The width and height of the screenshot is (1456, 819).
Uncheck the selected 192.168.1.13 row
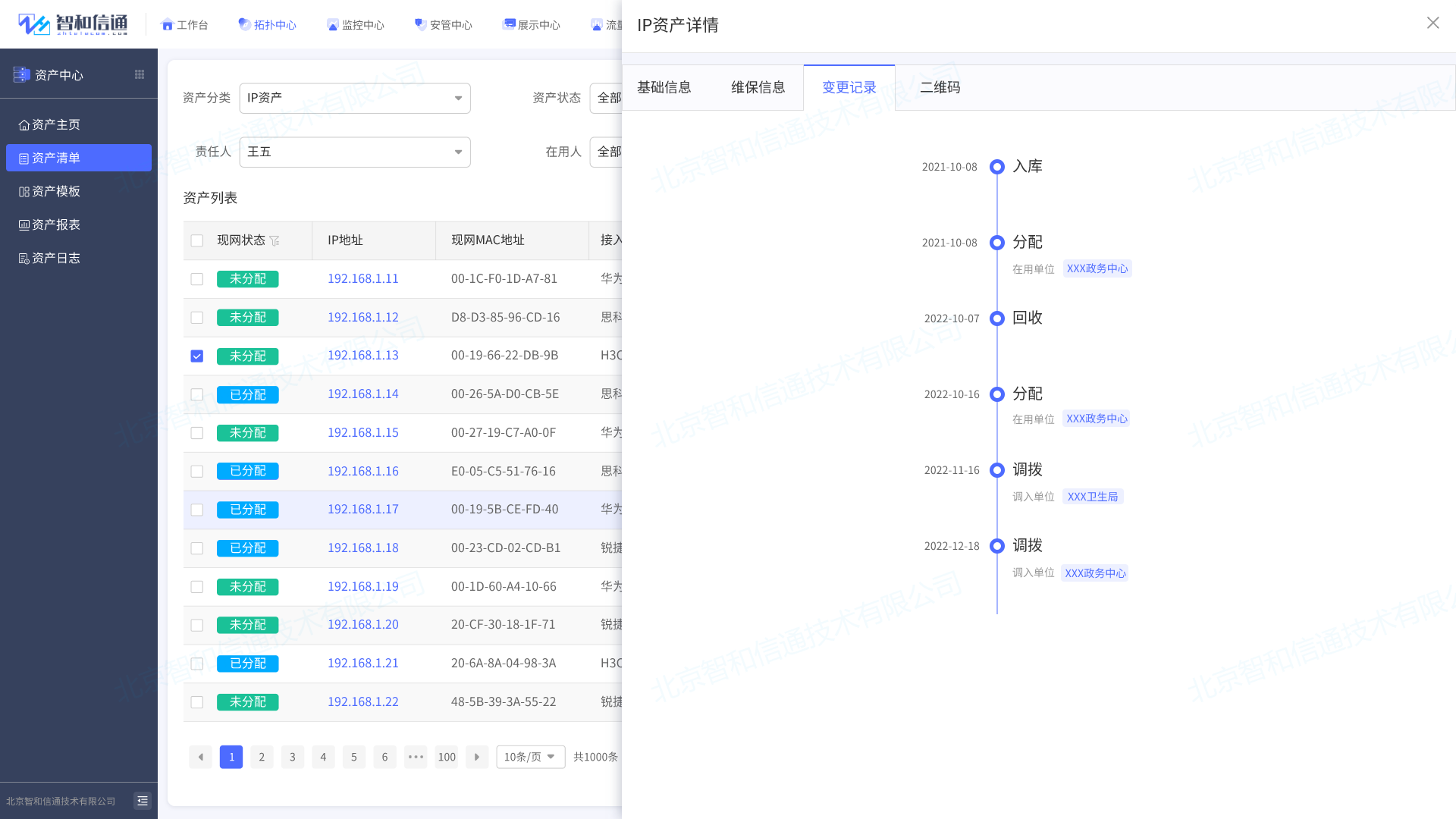[196, 356]
